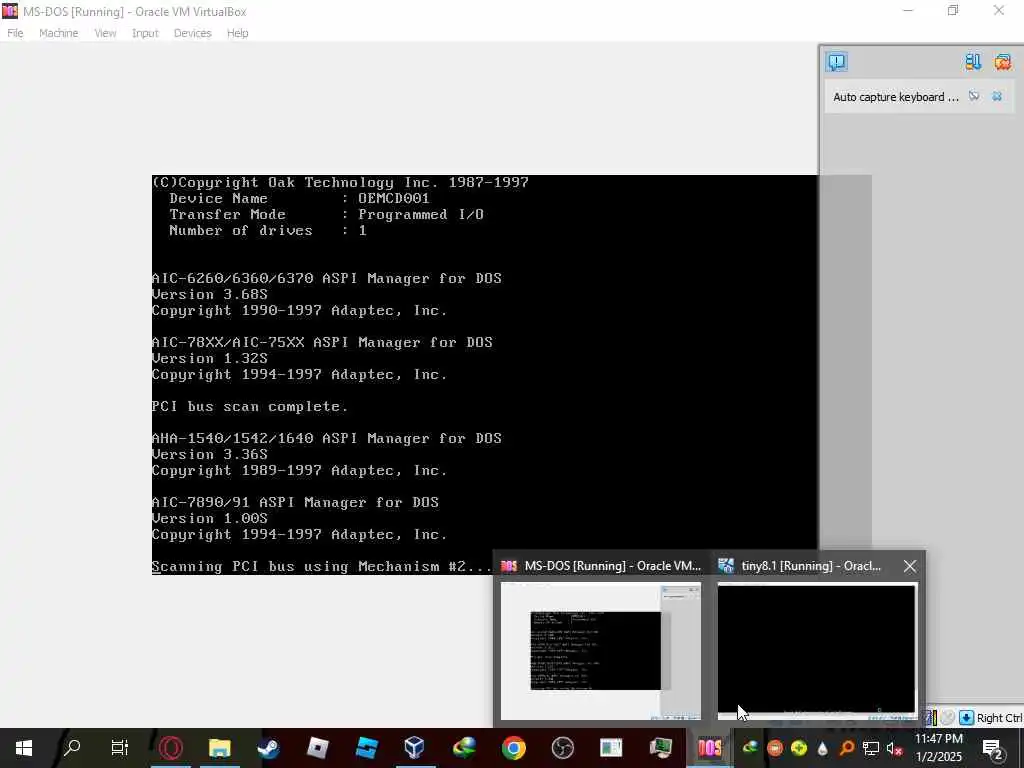Open Internet Download Manager taskbar icon
1024x768 pixels.
[464, 748]
